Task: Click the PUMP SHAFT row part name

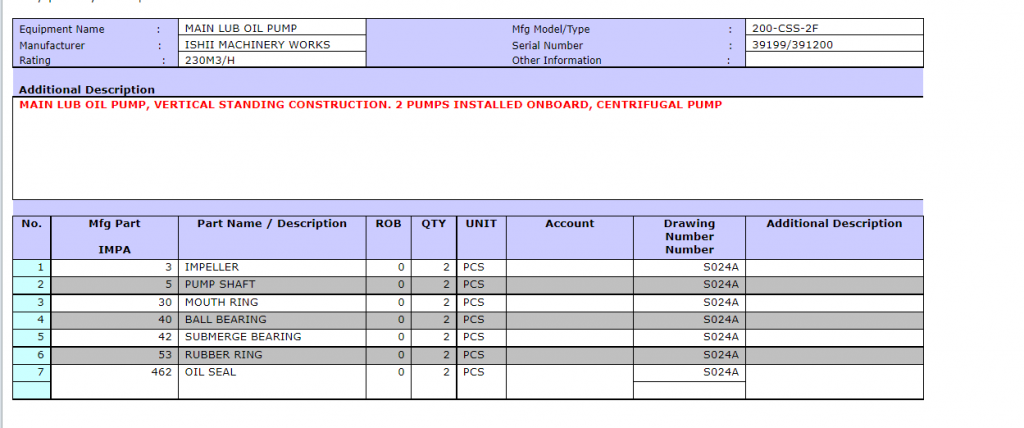Action: click(x=272, y=285)
